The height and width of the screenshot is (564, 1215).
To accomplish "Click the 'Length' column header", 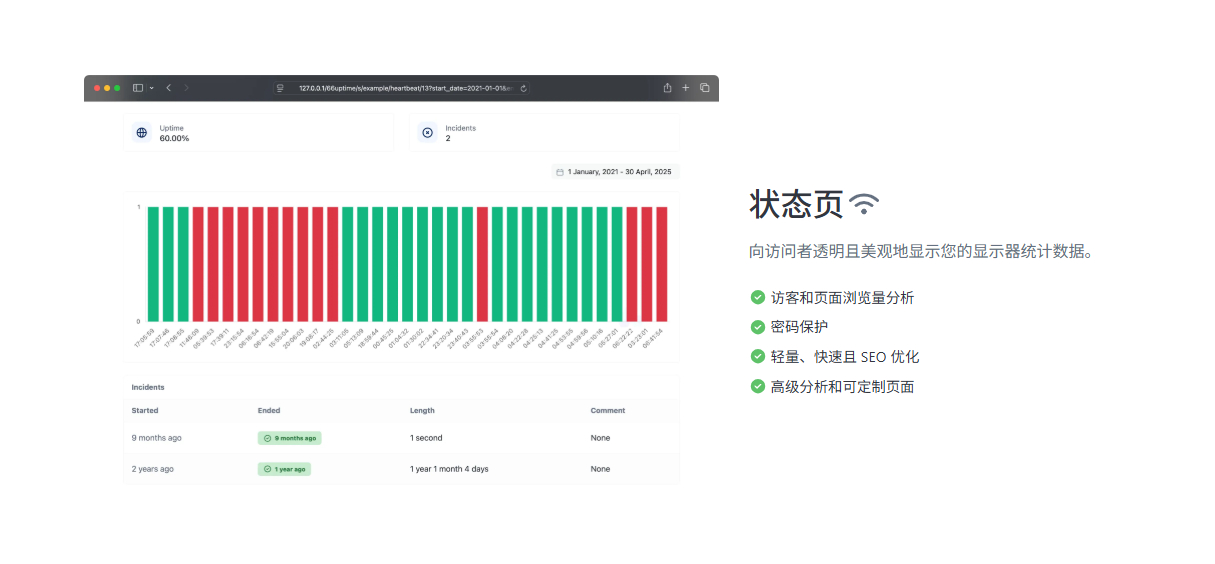I will click(x=421, y=410).
